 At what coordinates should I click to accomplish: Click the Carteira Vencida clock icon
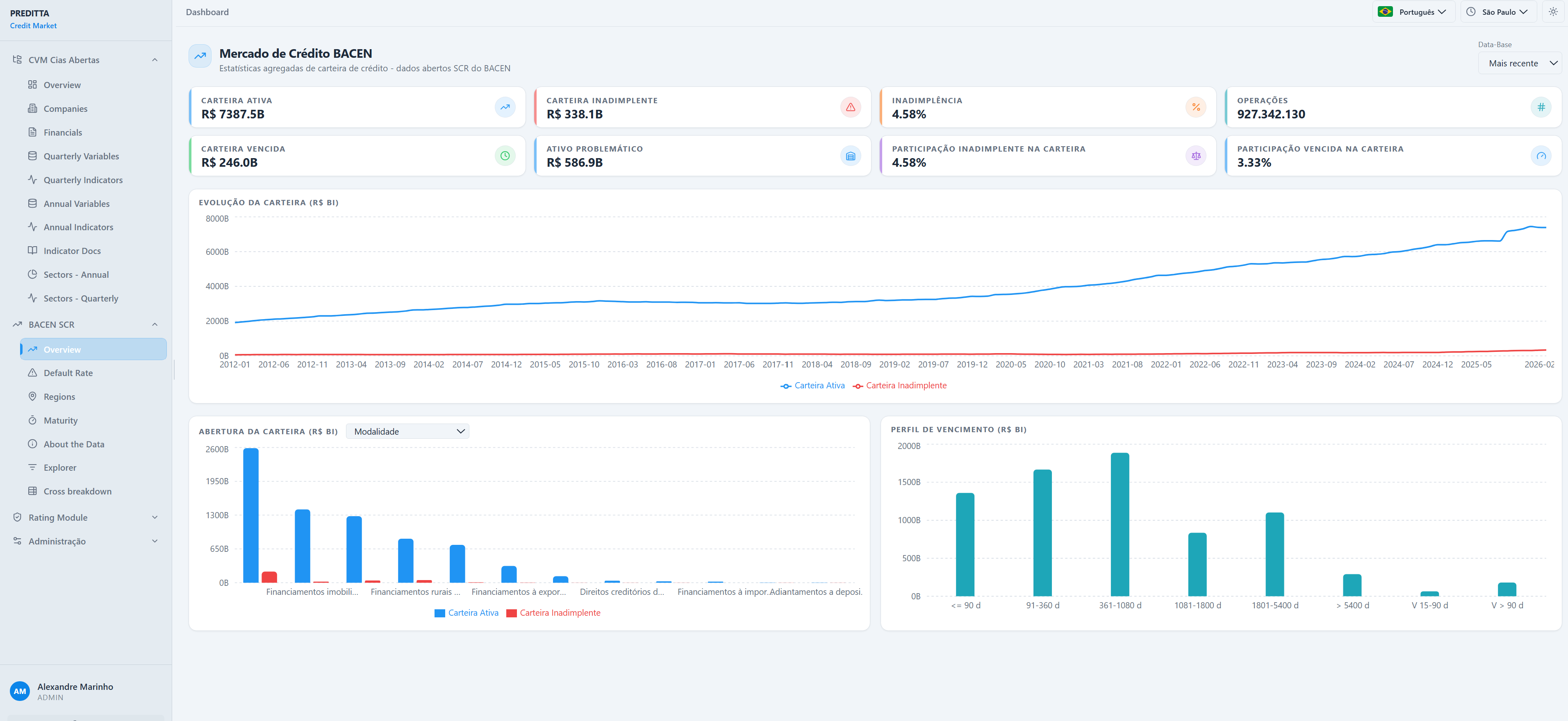tap(505, 156)
